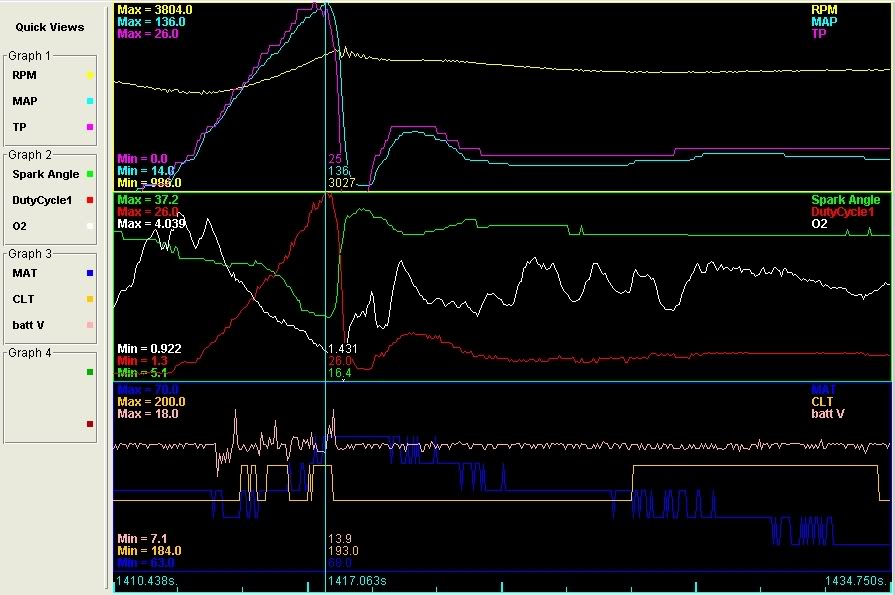Select the batt V field in Graph 3

coord(28,325)
